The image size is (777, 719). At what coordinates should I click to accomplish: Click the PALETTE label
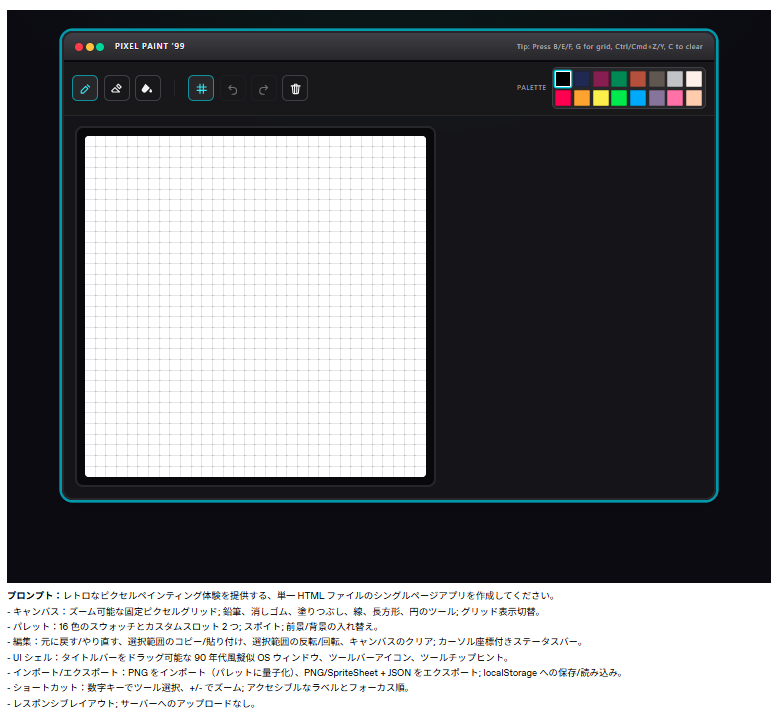pos(531,88)
